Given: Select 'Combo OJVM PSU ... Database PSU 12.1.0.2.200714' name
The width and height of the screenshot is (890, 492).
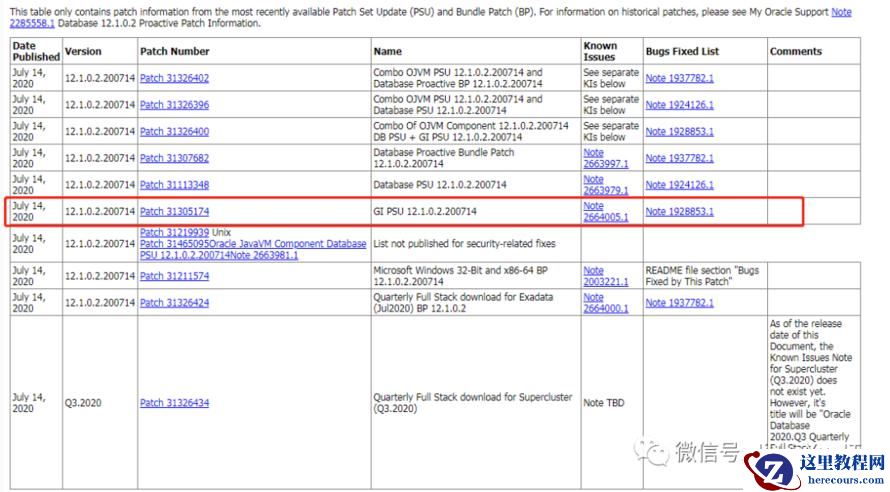Looking at the screenshot, I should point(458,105).
